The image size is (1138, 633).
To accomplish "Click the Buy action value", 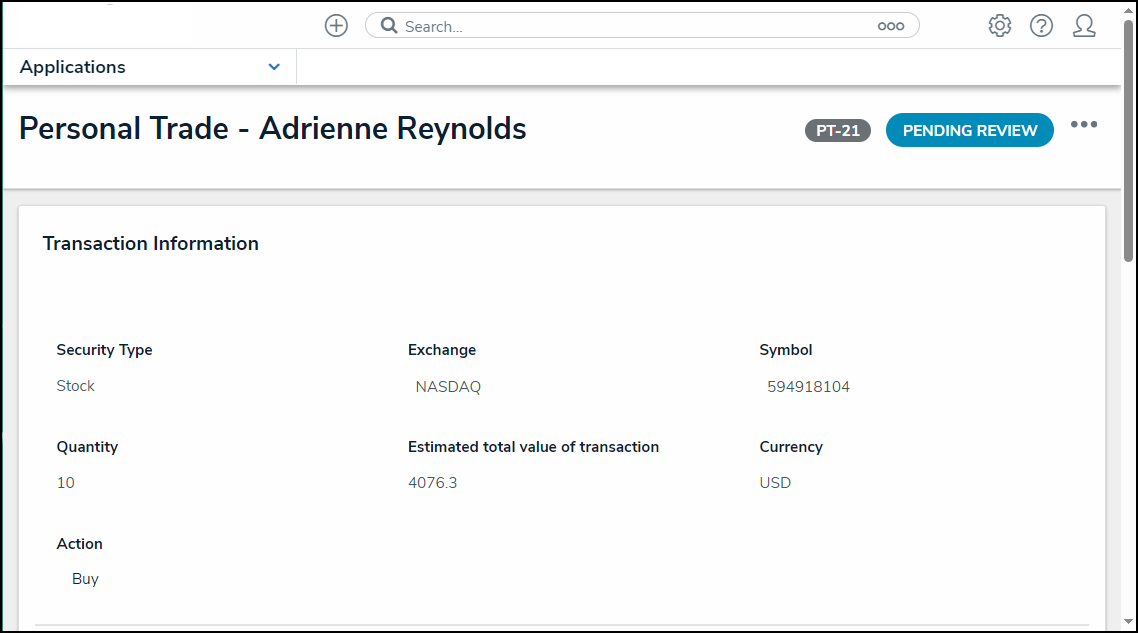I will tap(85, 578).
